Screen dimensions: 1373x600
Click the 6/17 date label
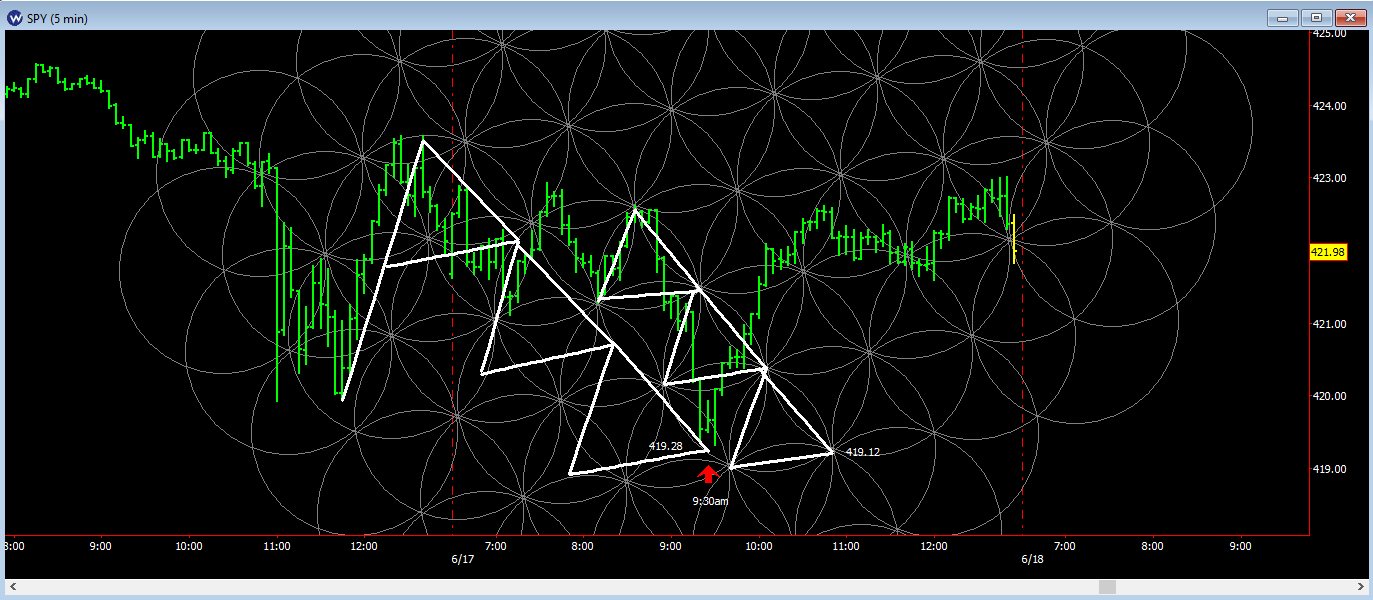[462, 560]
